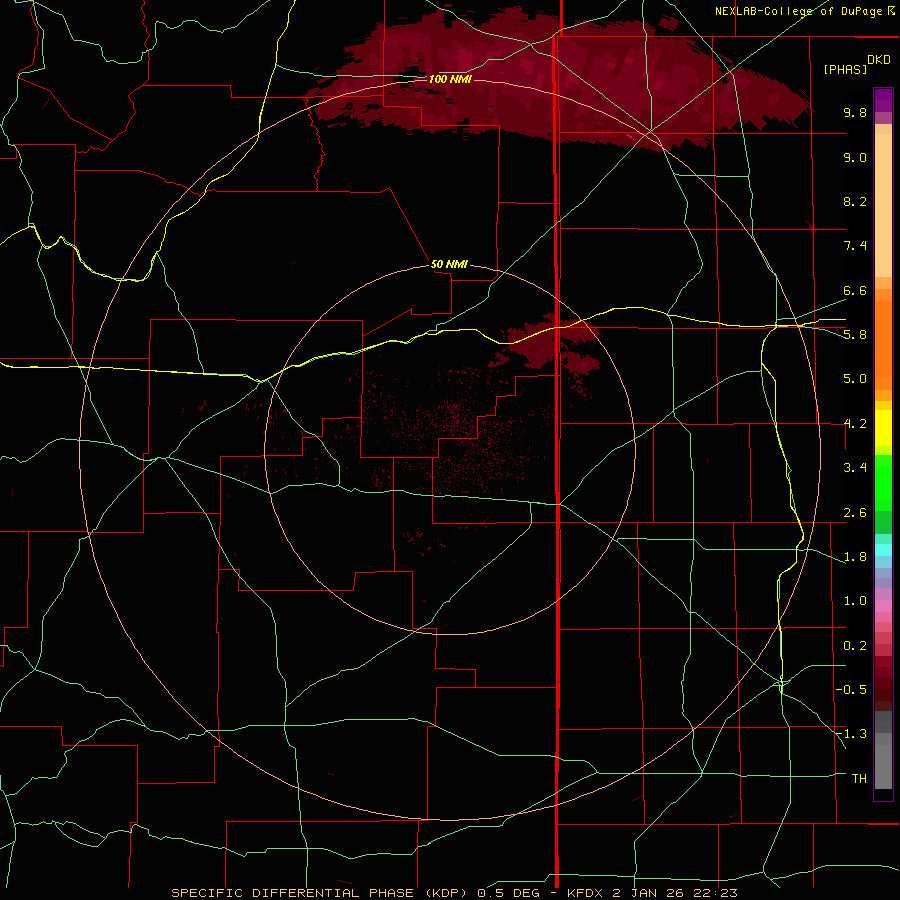Click the TH threshold legend label
The height and width of the screenshot is (900, 900).
coord(859,779)
